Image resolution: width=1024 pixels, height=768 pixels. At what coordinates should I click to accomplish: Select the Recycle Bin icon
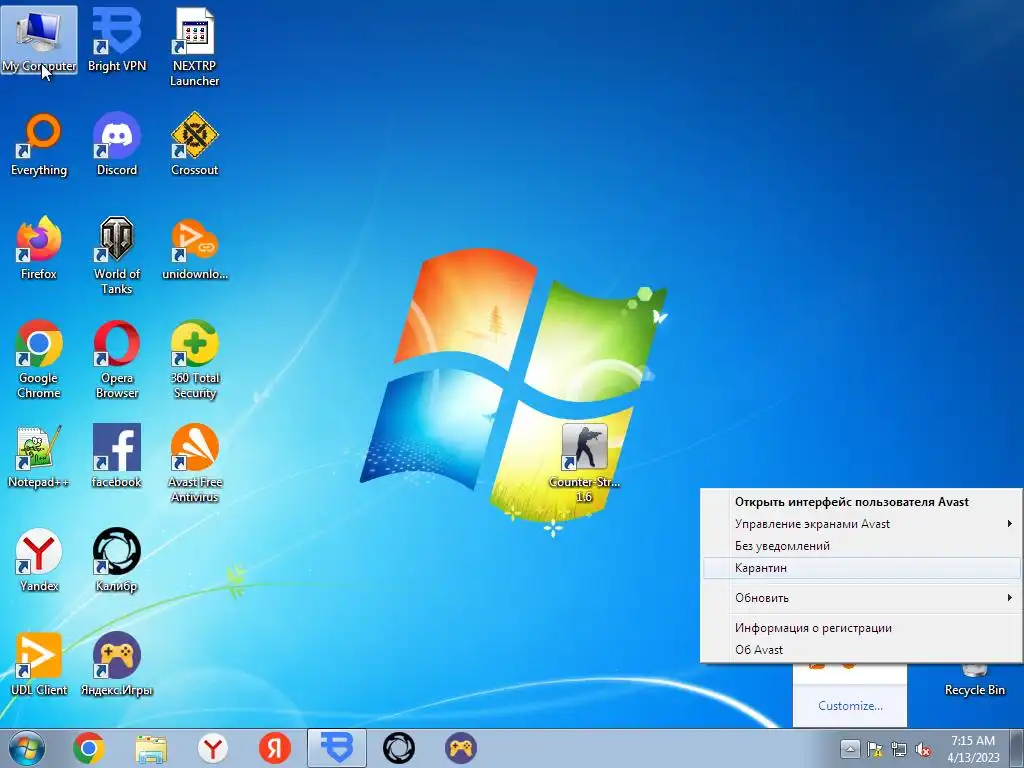974,679
